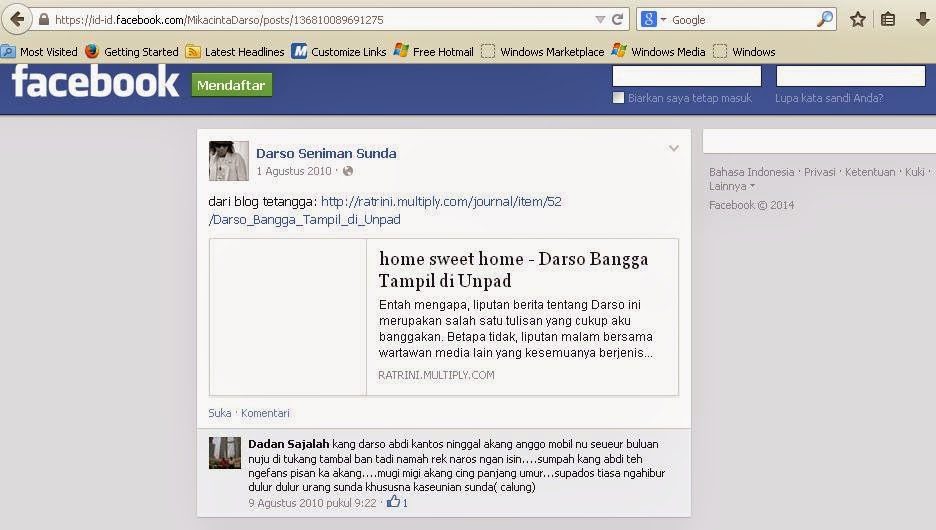Expand the post options chevron
Screen dimensions: 936x530
click(x=673, y=148)
